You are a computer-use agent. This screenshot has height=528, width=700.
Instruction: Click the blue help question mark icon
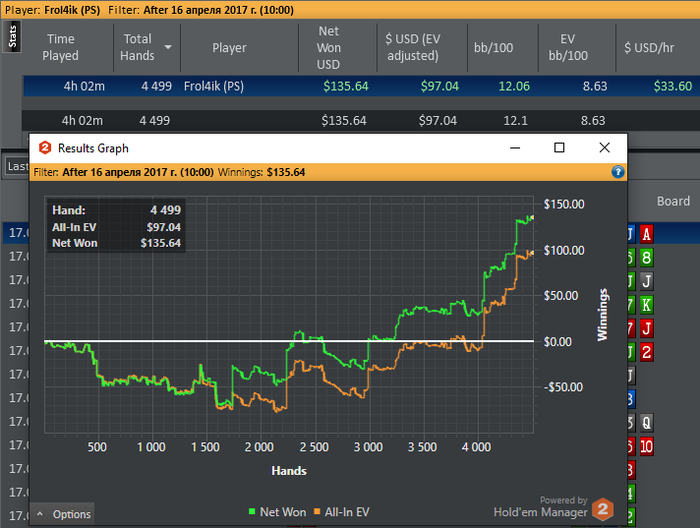(618, 172)
